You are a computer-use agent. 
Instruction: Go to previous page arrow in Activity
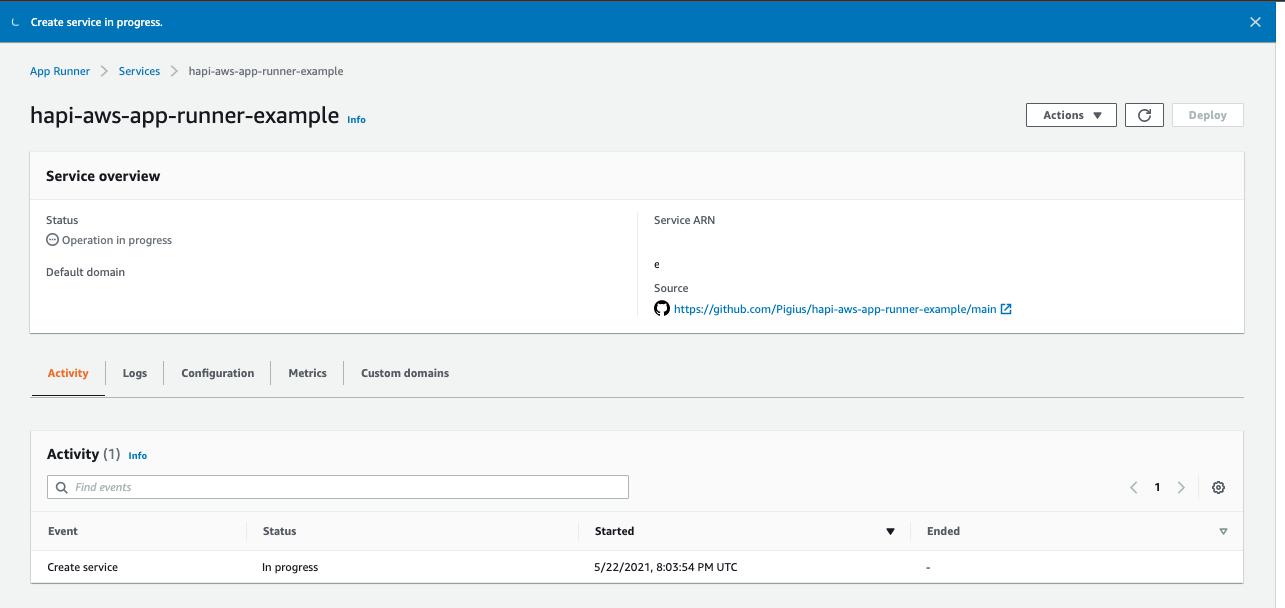(1134, 487)
